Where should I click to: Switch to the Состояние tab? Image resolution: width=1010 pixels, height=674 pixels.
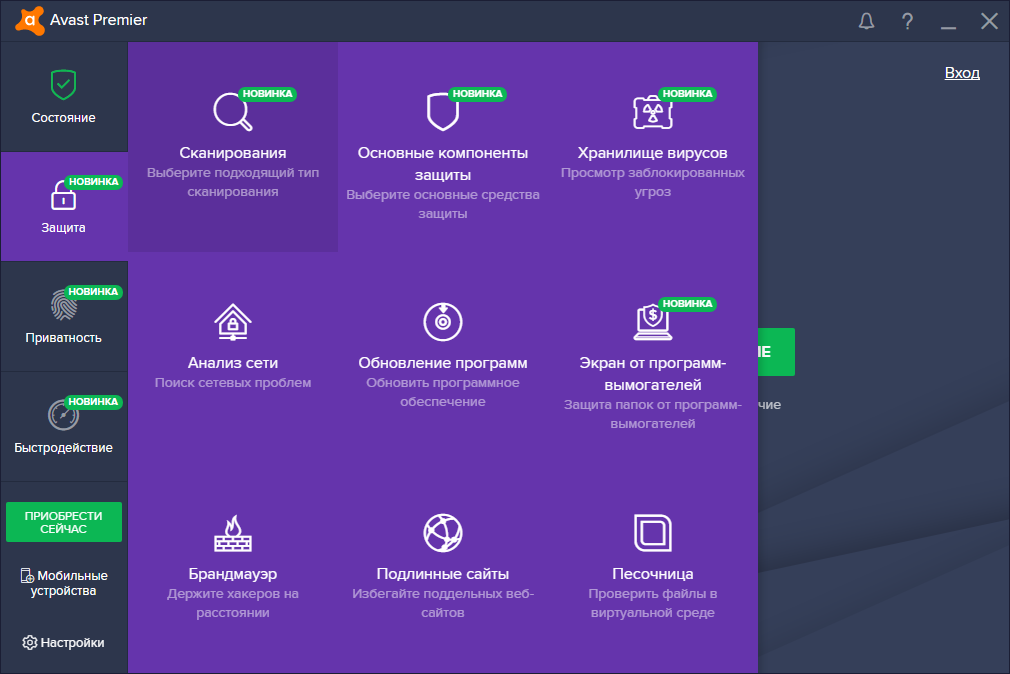(x=64, y=97)
